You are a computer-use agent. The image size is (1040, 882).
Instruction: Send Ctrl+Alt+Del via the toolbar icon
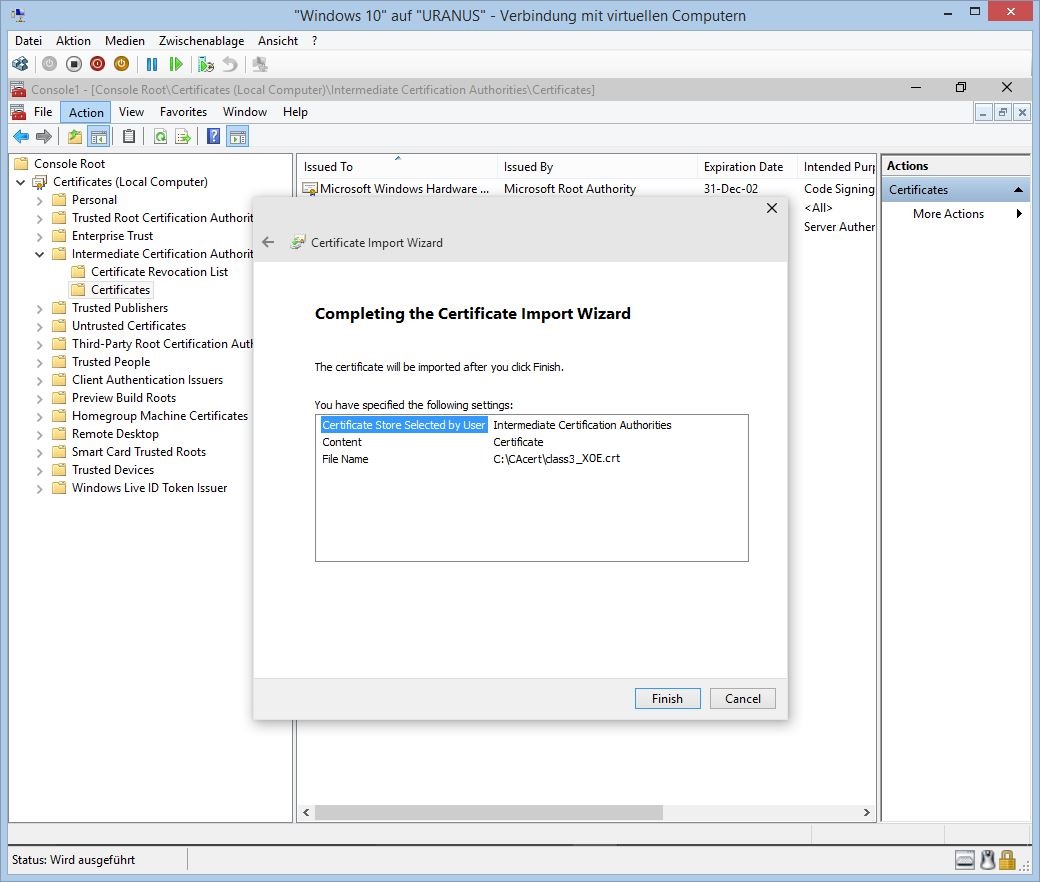pos(20,64)
